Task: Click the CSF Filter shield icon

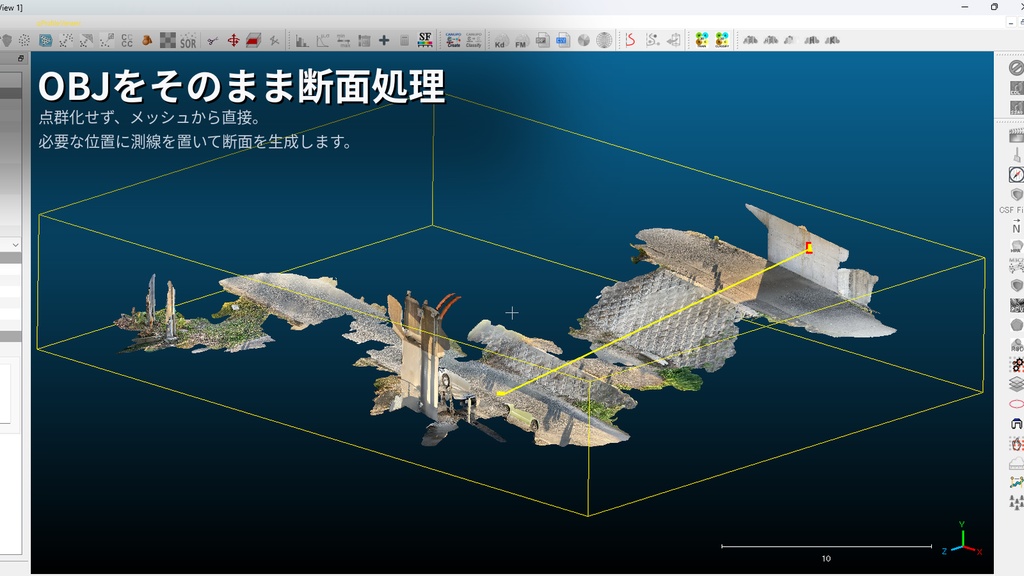Action: [1016, 195]
